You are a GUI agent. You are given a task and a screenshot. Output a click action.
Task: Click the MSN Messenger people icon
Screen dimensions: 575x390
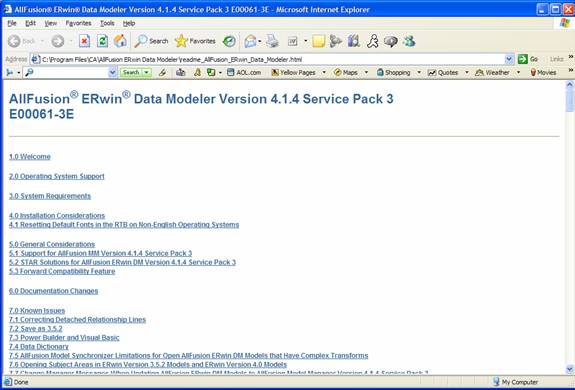pos(409,41)
